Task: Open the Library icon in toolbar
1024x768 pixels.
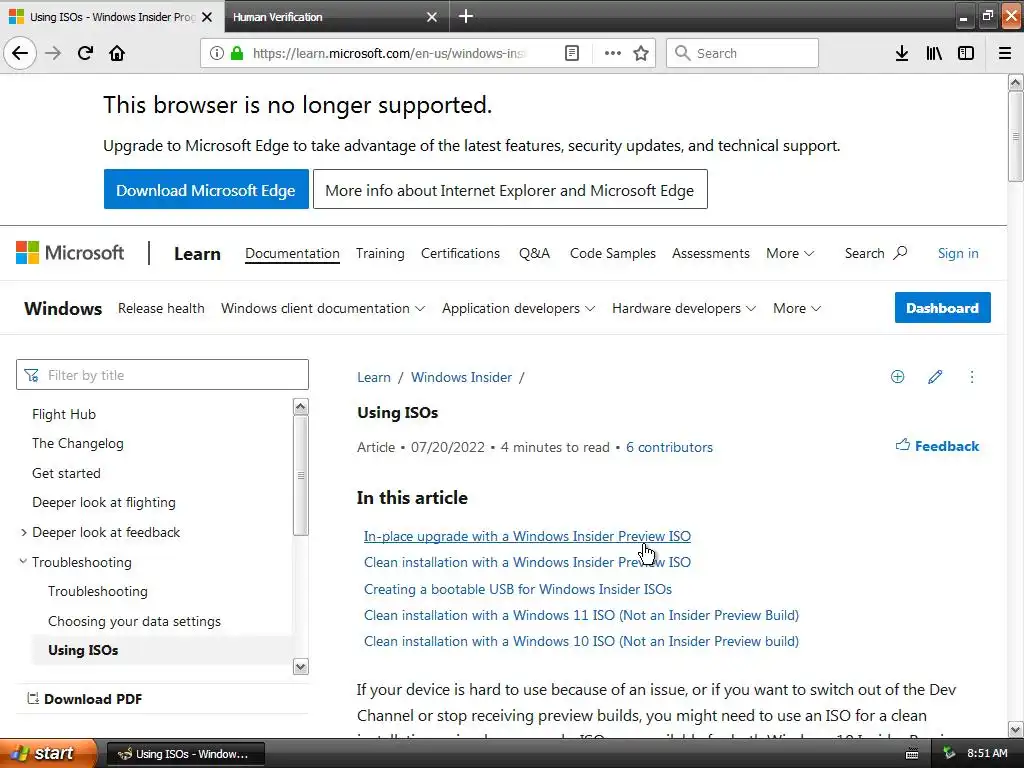Action: coord(934,53)
